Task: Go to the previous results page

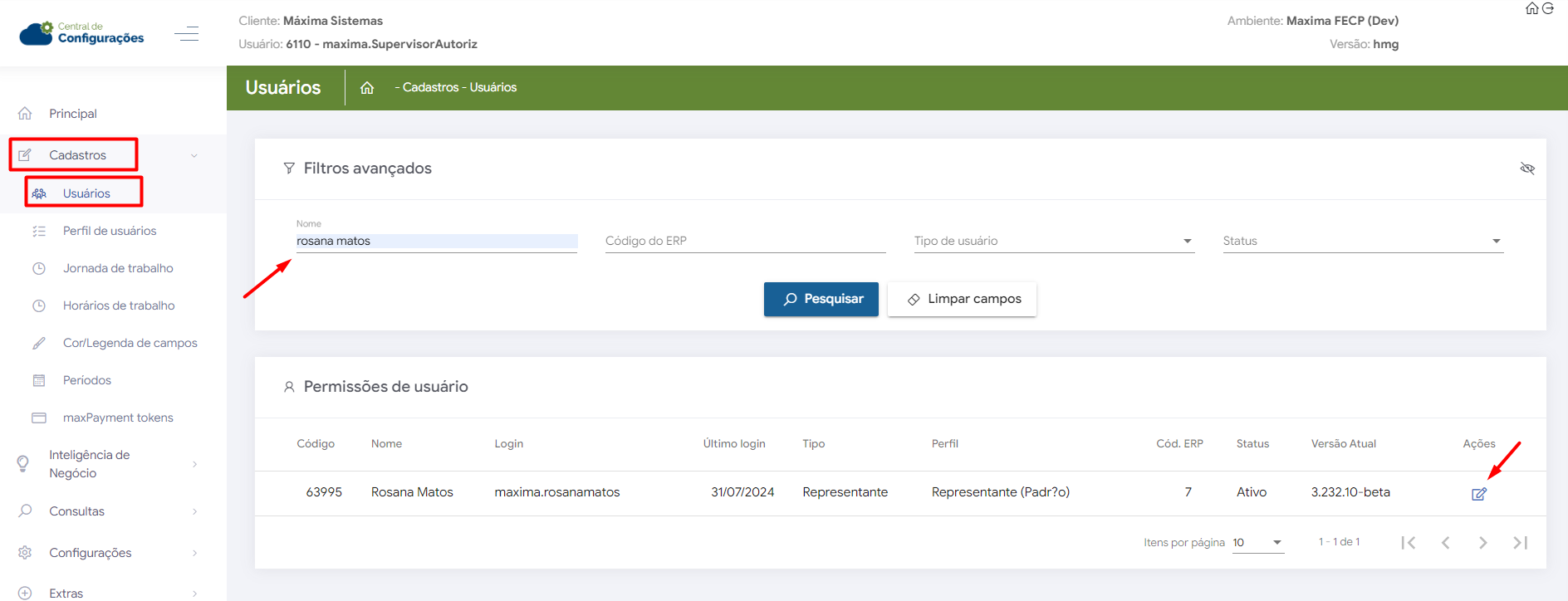Action: click(x=1446, y=543)
